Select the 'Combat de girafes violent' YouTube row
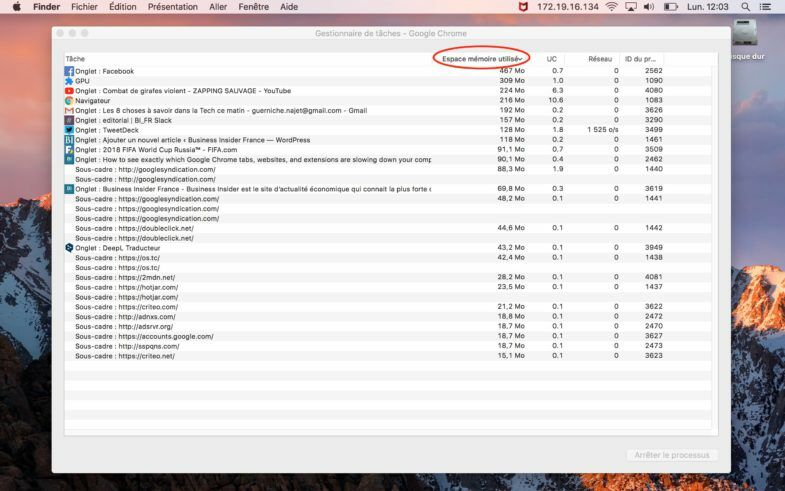 click(x=387, y=91)
